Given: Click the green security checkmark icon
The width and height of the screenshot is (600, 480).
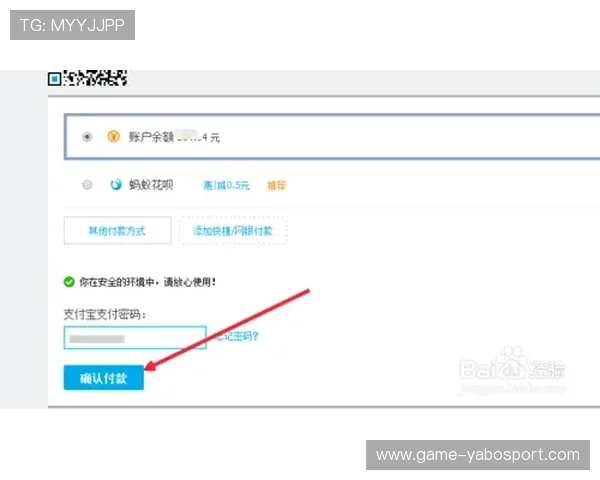Looking at the screenshot, I should [x=69, y=282].
